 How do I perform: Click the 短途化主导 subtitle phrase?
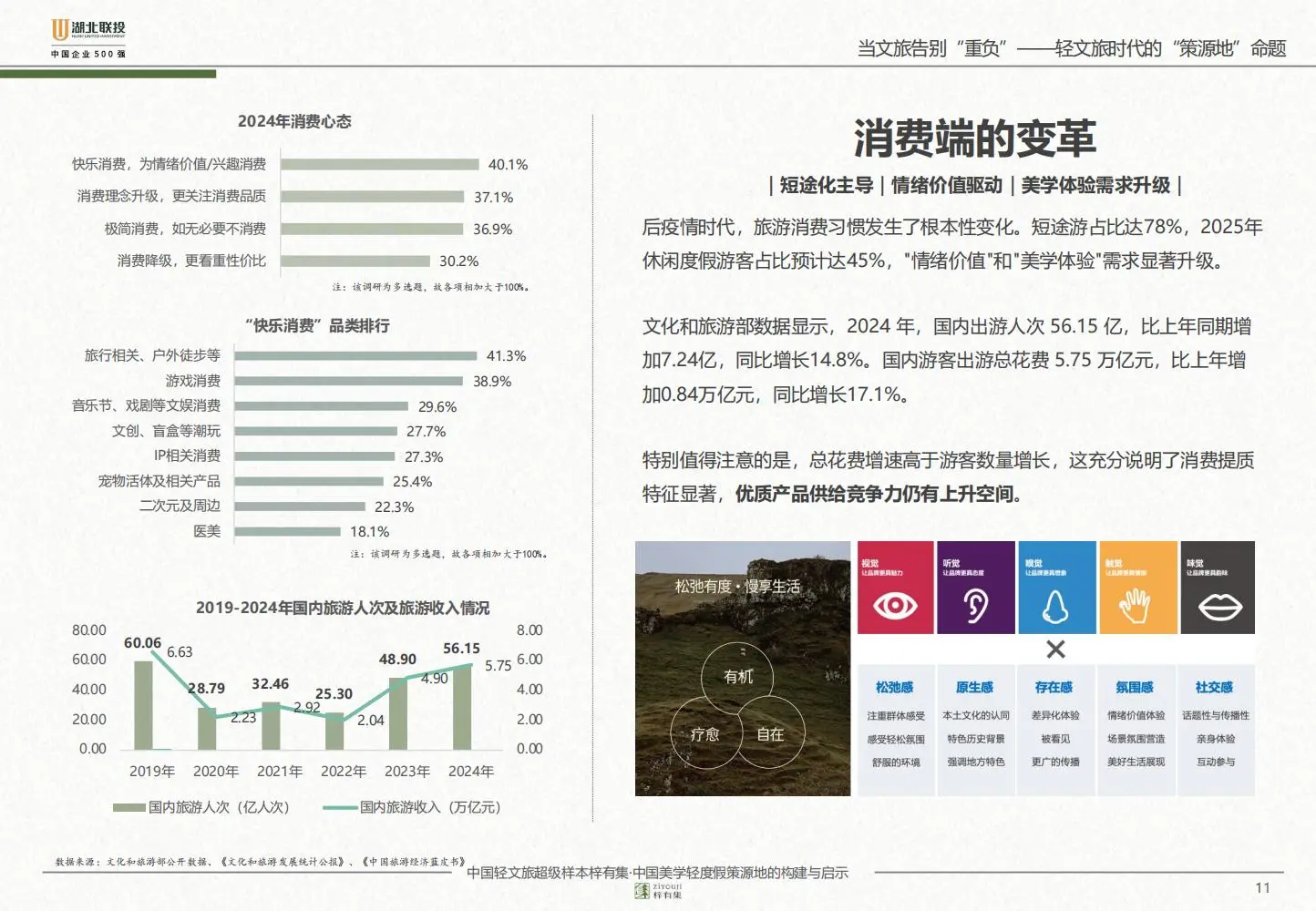(x=827, y=186)
